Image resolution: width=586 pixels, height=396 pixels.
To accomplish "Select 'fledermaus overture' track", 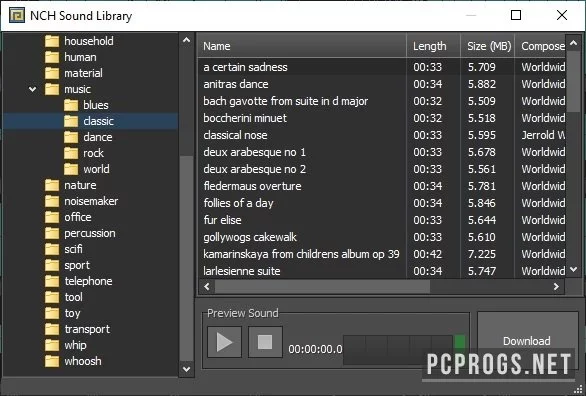I will (x=381, y=186).
